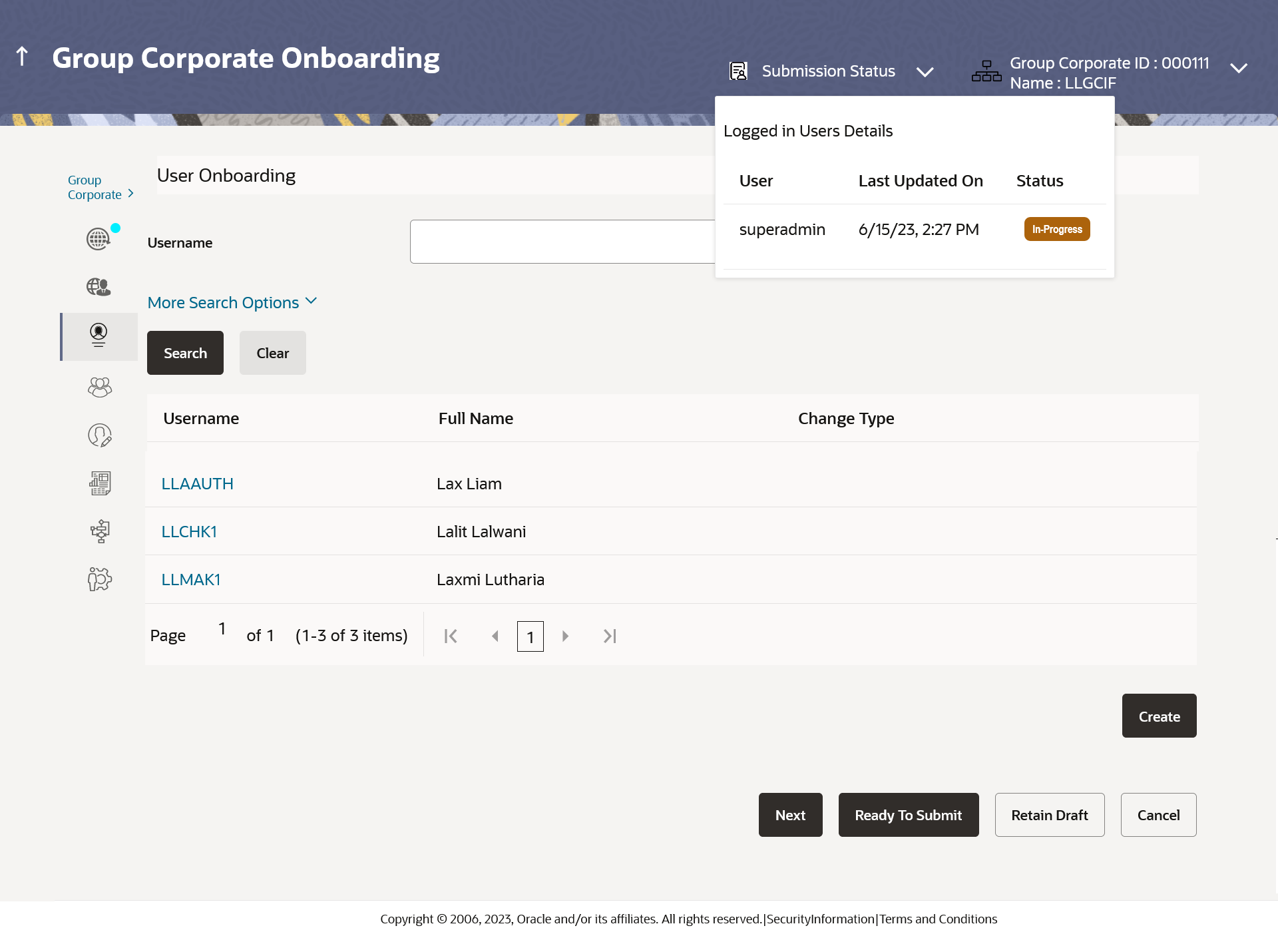This screenshot has width=1278, height=952.
Task: Select the User Onboarding sidebar icon
Action: pyautogui.click(x=99, y=335)
